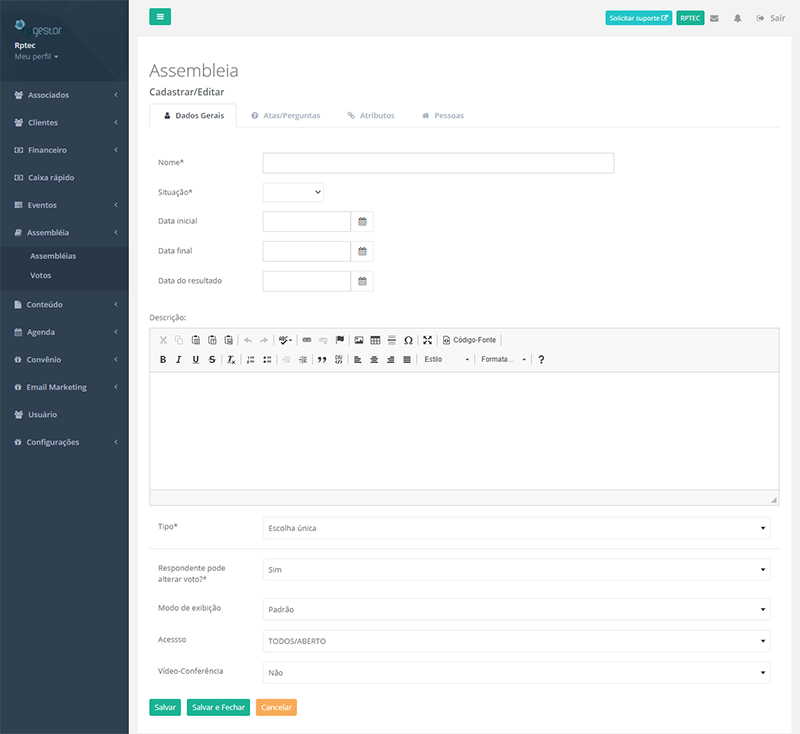Insert special character omega icon
This screenshot has width=800, height=734.
click(408, 340)
